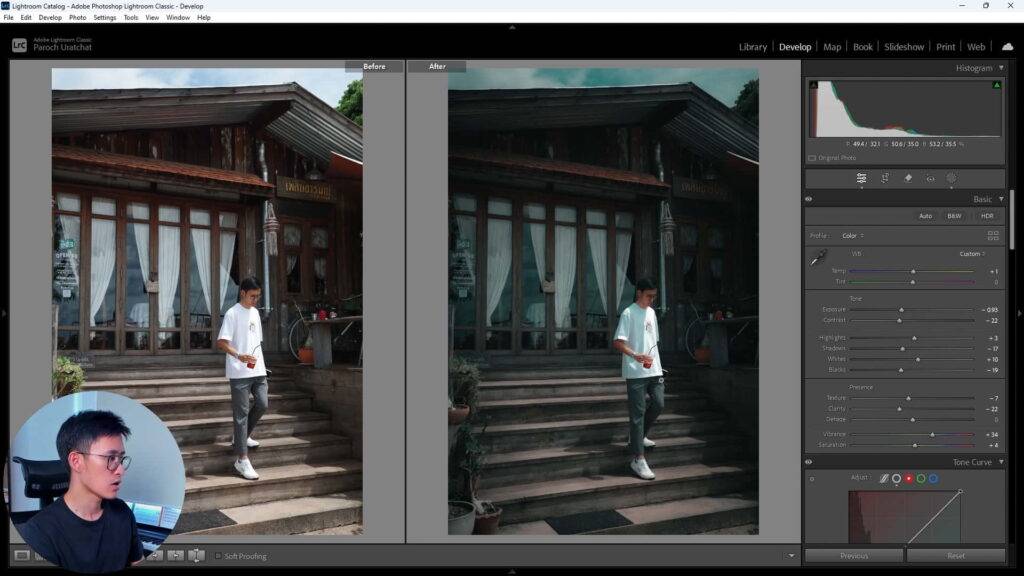Switch to the Library module
1024x576 pixels.
click(x=752, y=47)
